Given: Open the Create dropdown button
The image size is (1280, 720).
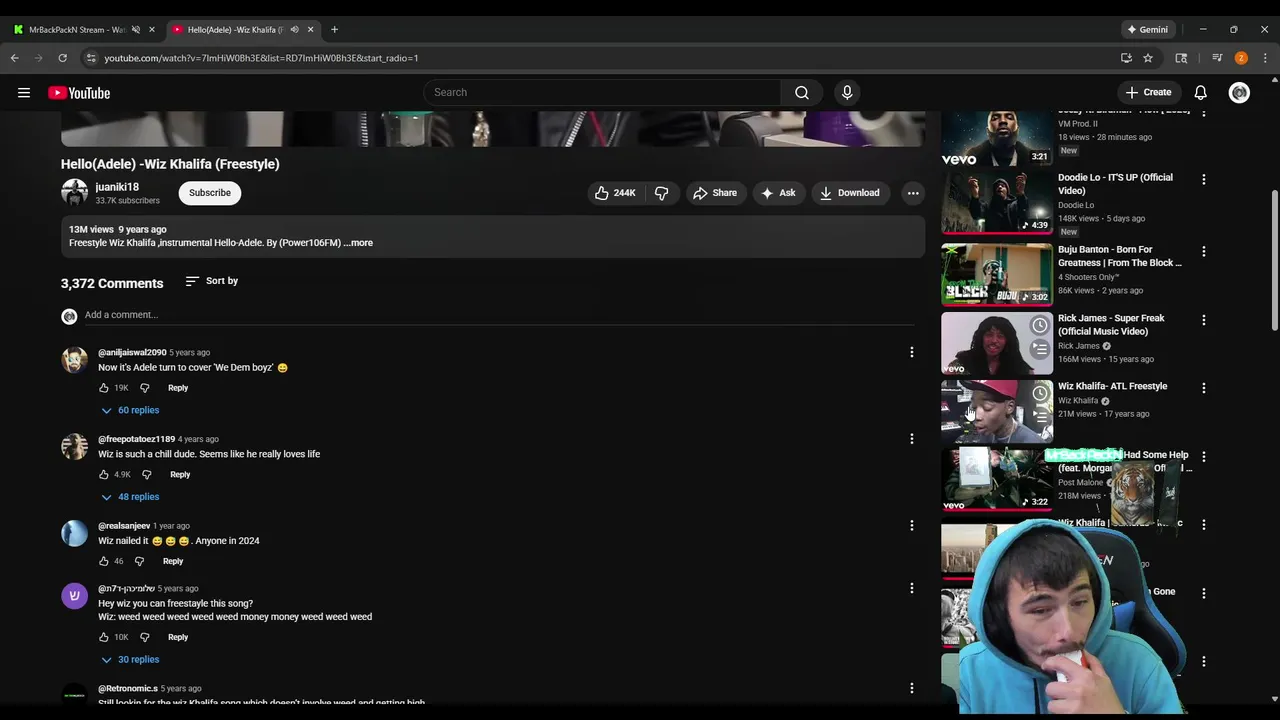Looking at the screenshot, I should pos(1148,92).
